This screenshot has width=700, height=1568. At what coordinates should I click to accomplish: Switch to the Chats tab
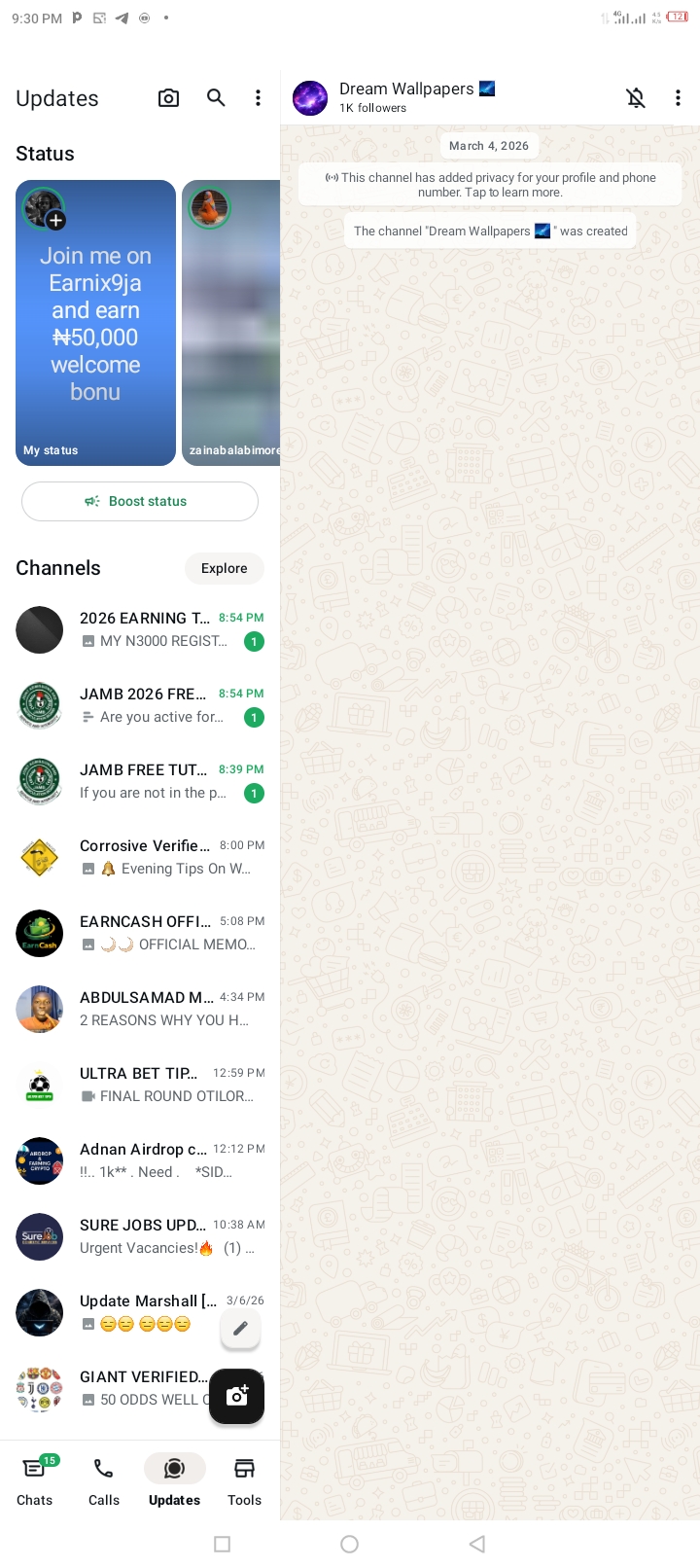tap(35, 1479)
